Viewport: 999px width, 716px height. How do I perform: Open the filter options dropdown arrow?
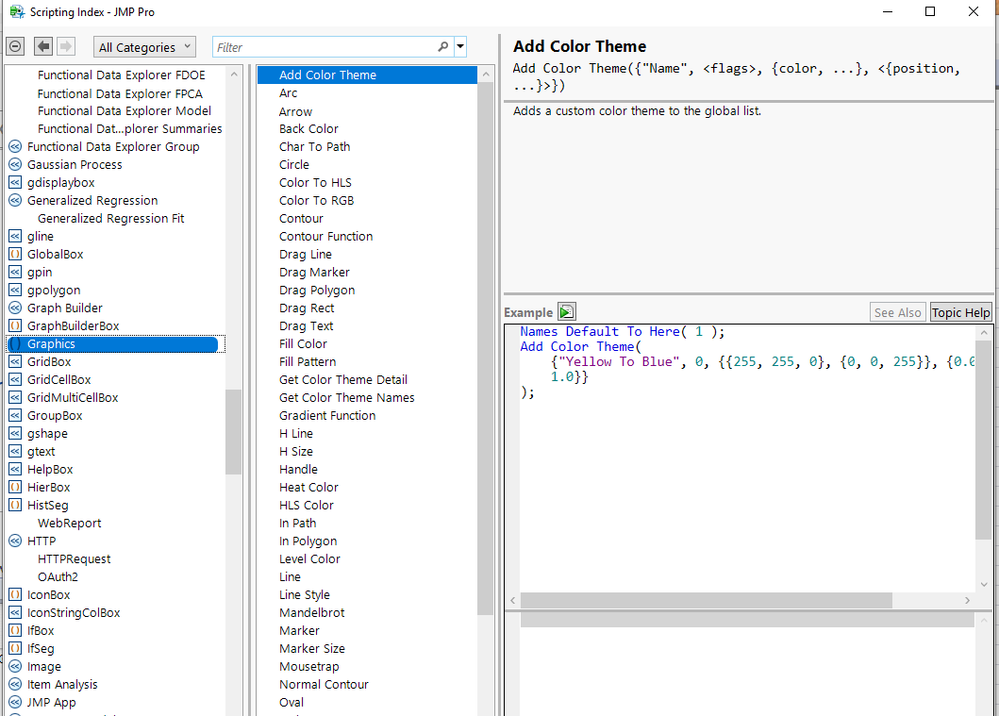[x=461, y=47]
